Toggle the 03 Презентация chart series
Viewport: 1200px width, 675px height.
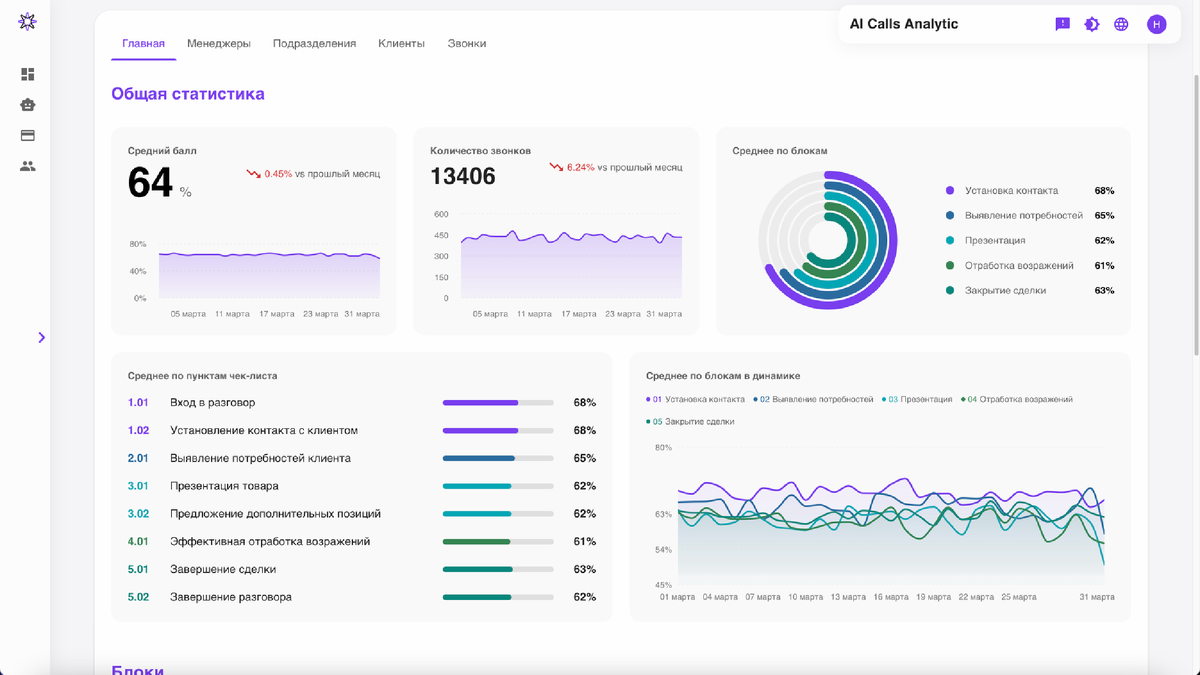[917, 399]
